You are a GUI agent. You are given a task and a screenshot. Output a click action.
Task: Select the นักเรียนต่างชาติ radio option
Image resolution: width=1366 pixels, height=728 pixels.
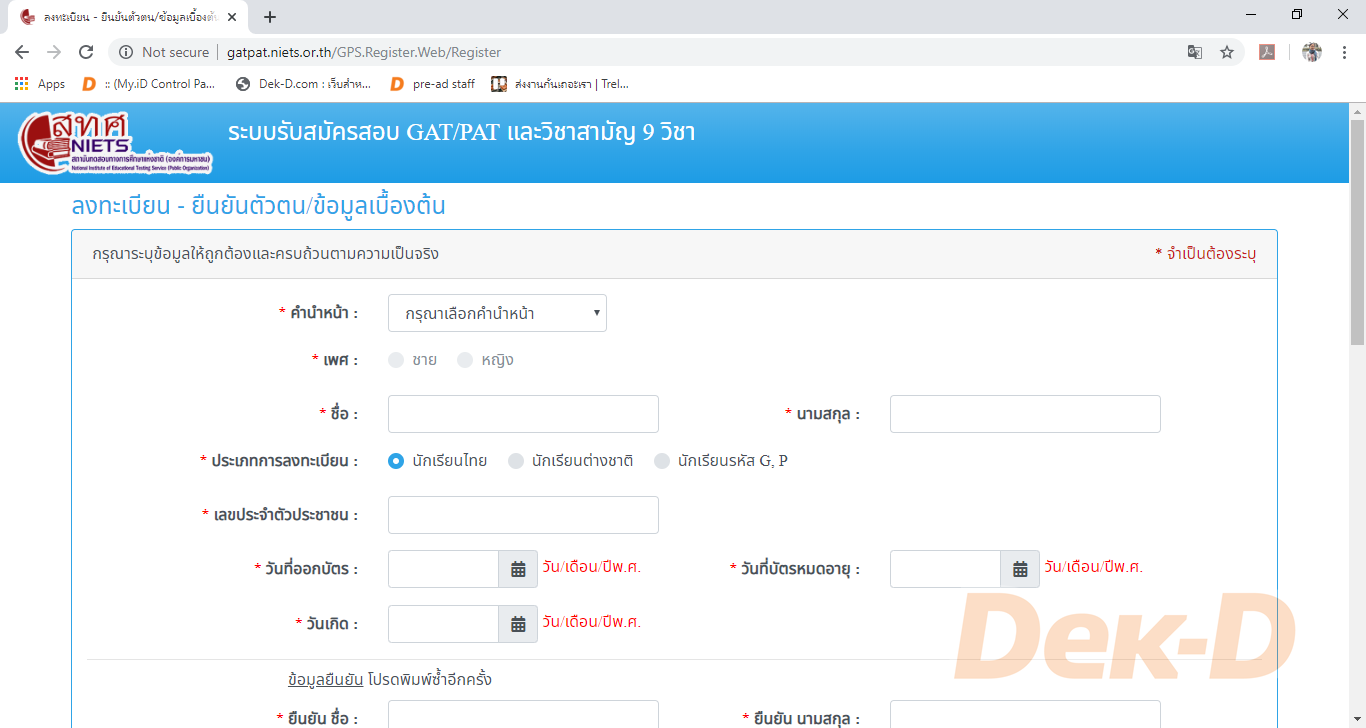[516, 461]
